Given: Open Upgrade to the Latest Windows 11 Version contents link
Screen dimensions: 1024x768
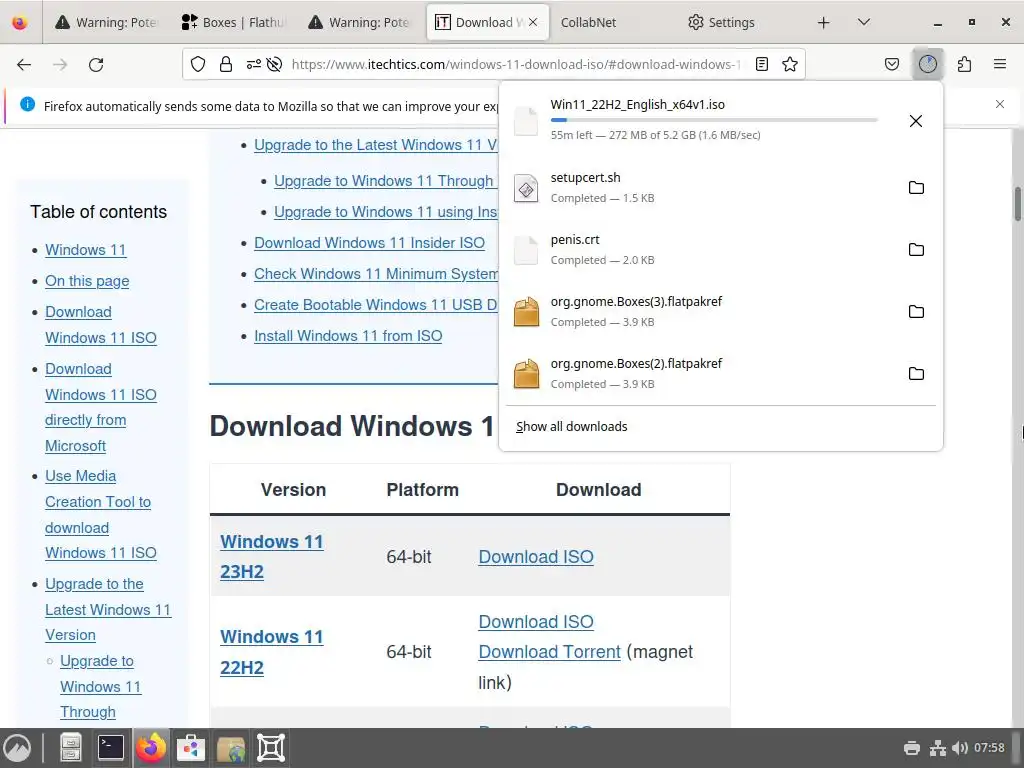Looking at the screenshot, I should click(108, 609).
